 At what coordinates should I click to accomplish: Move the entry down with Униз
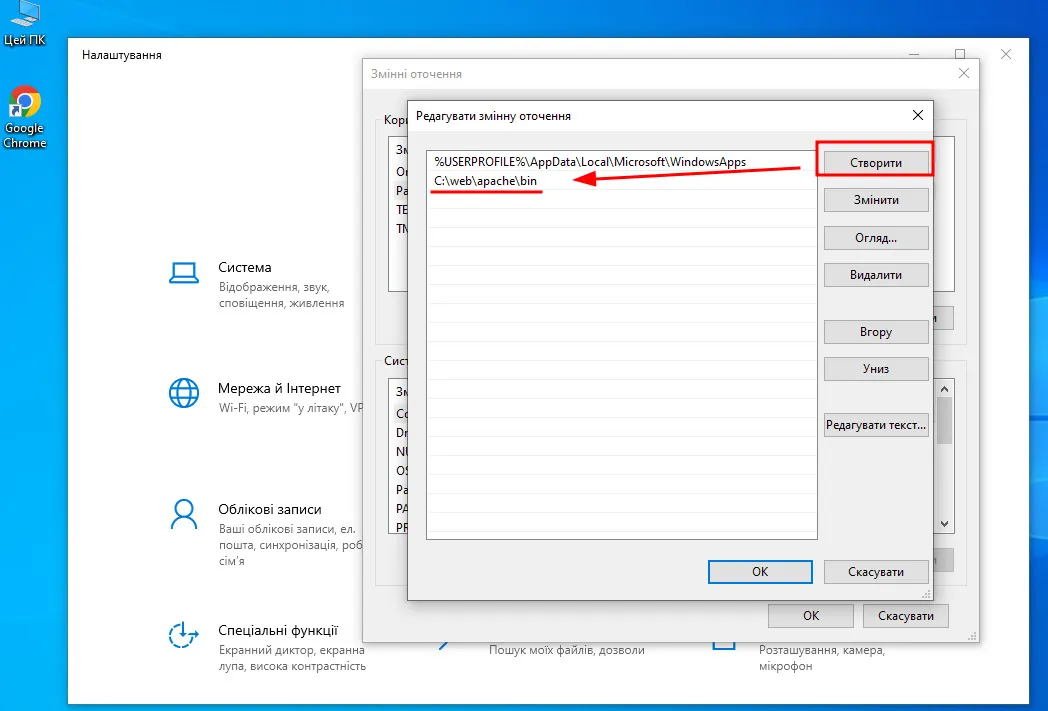(x=876, y=369)
